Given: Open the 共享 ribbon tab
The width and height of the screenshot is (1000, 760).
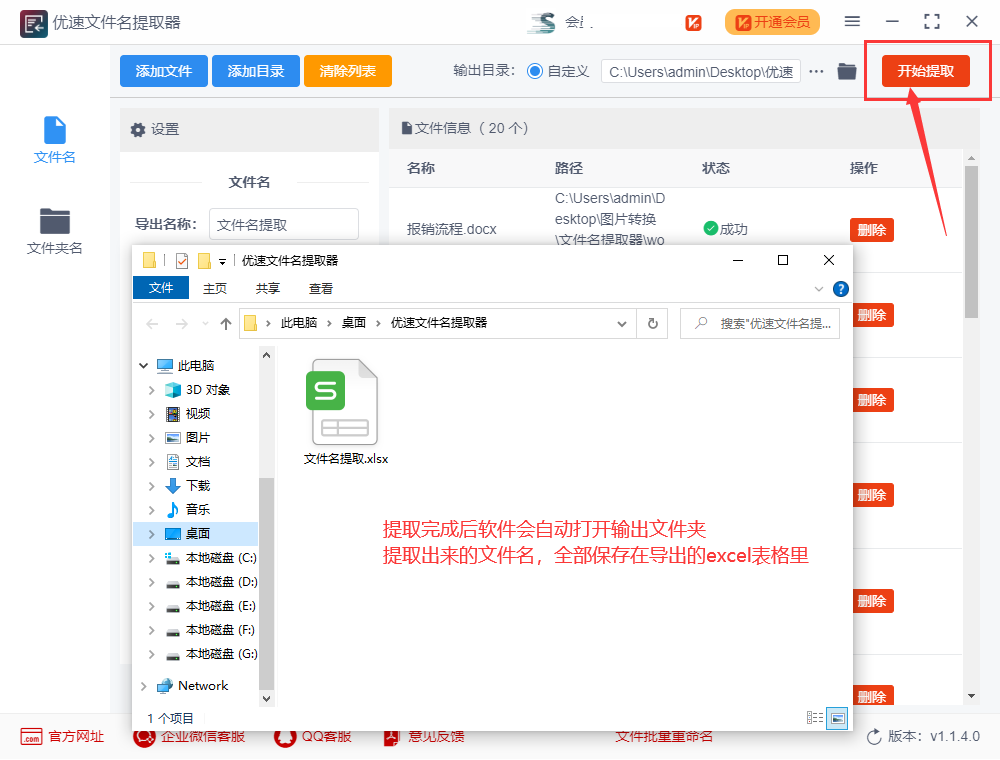Looking at the screenshot, I should (x=268, y=289).
